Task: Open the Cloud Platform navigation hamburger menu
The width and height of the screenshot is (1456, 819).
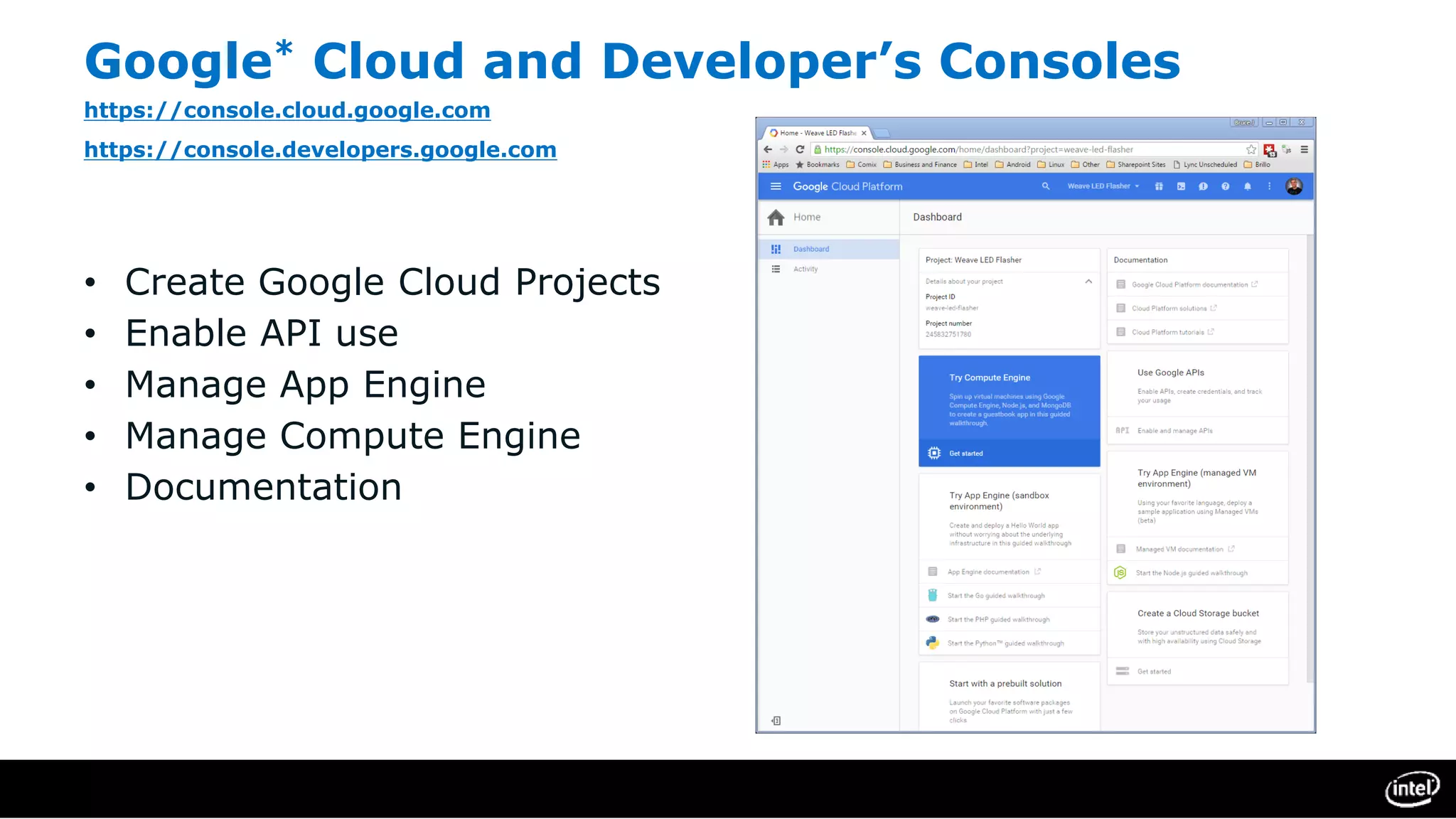Action: point(776,186)
